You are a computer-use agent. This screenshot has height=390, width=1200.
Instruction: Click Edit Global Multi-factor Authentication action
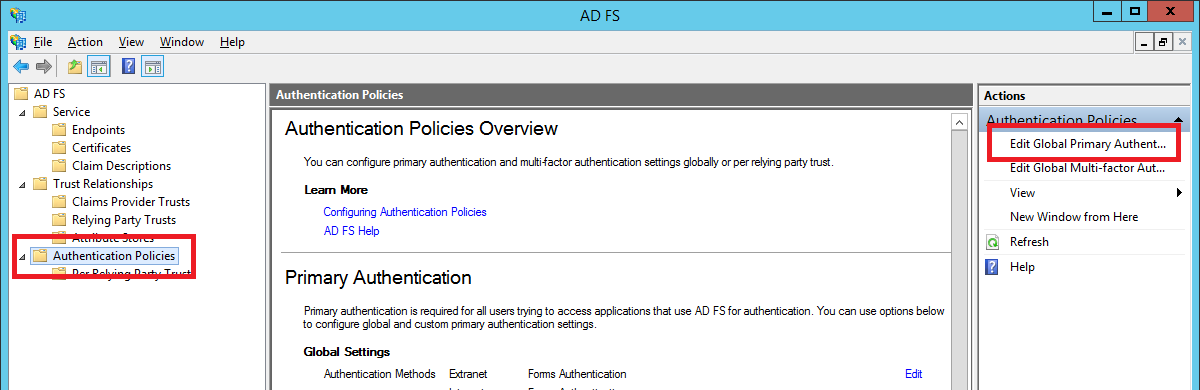[x=1087, y=168]
